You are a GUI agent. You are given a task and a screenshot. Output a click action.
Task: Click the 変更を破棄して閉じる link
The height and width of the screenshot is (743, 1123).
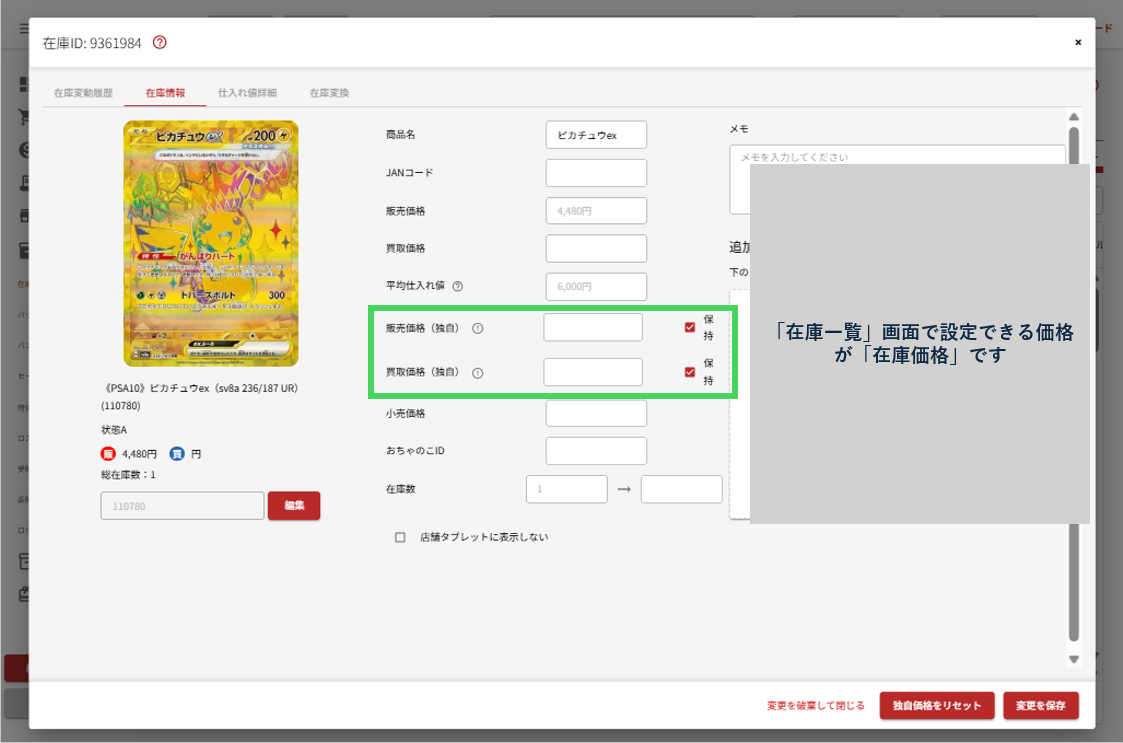[816, 705]
